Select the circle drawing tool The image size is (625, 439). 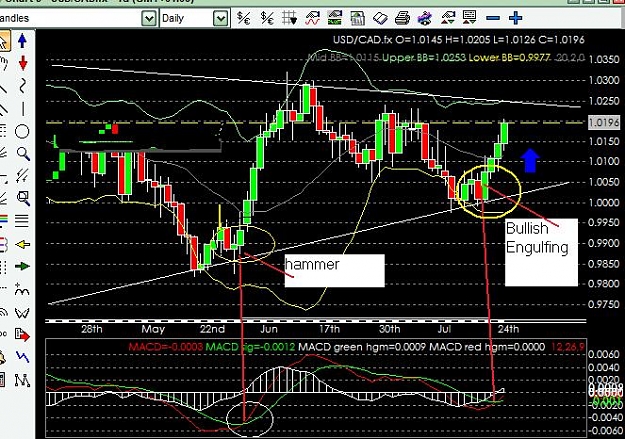(22, 131)
